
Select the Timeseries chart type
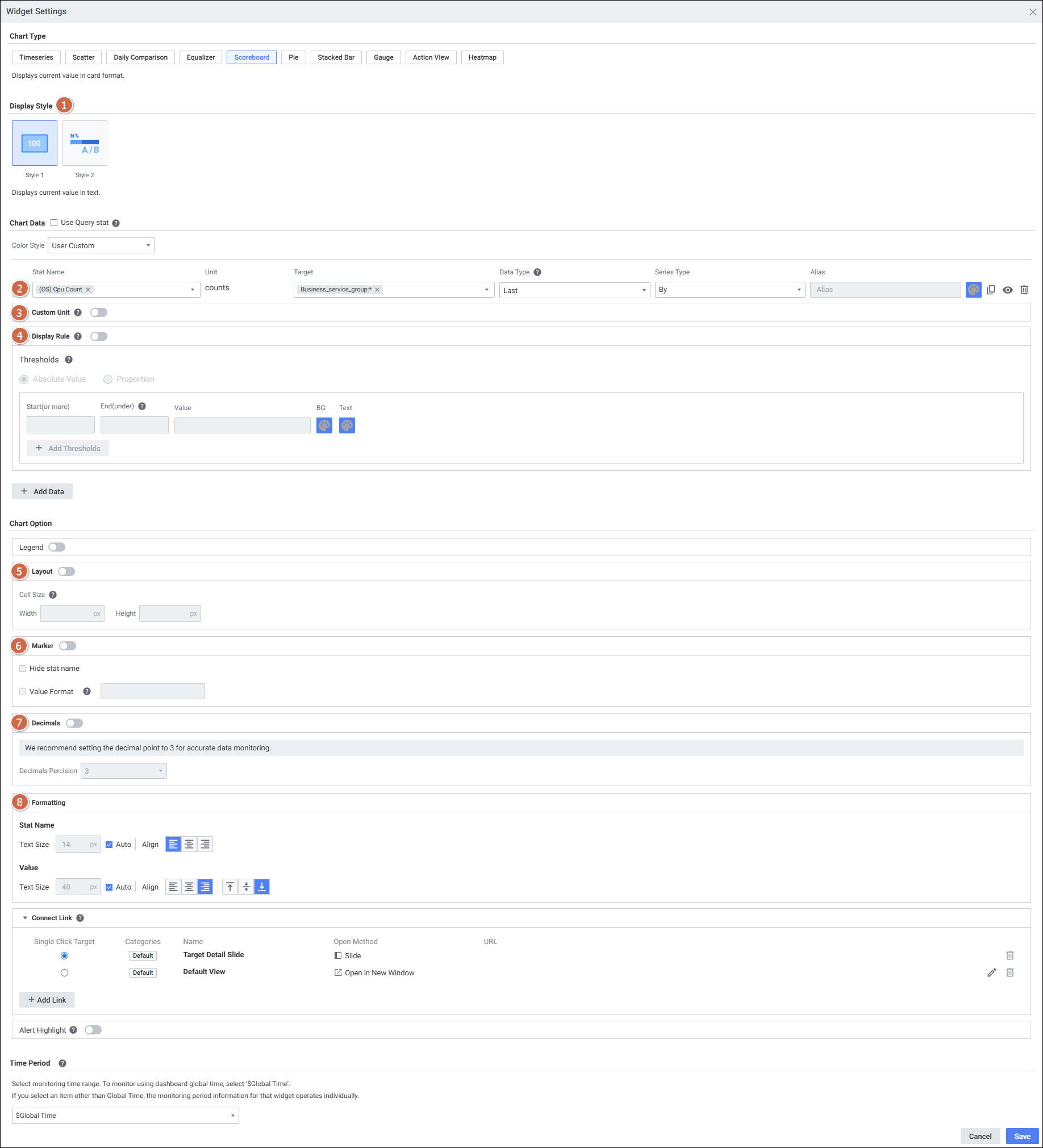[x=36, y=57]
